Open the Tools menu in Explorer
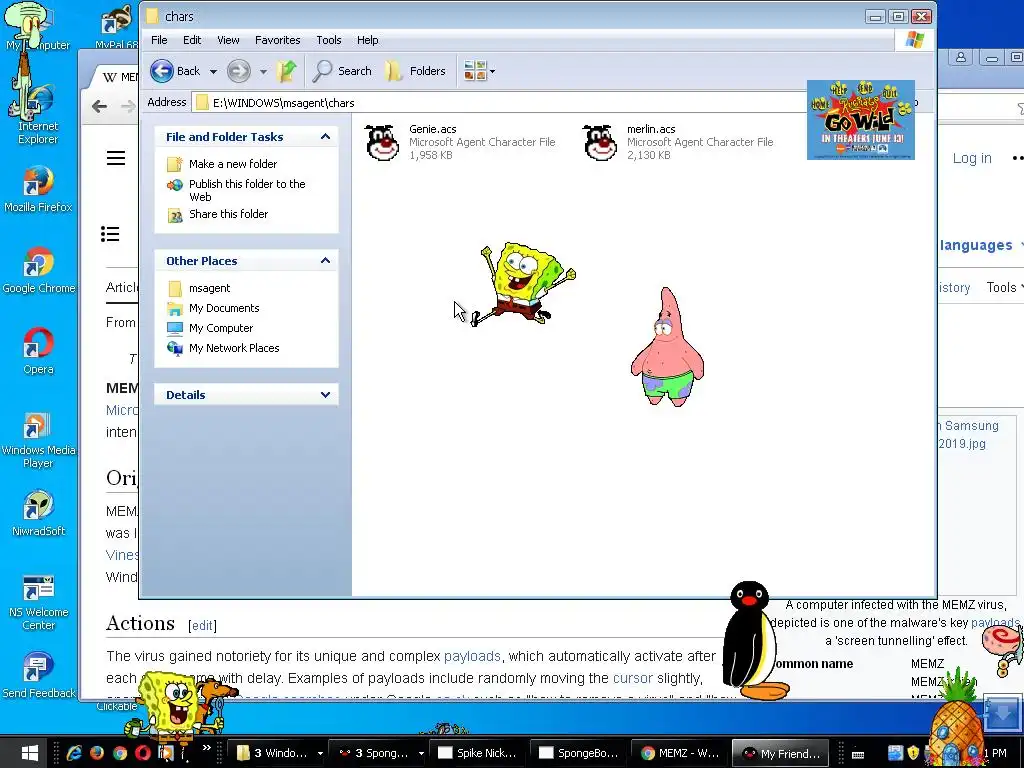The height and width of the screenshot is (768, 1024). [328, 40]
